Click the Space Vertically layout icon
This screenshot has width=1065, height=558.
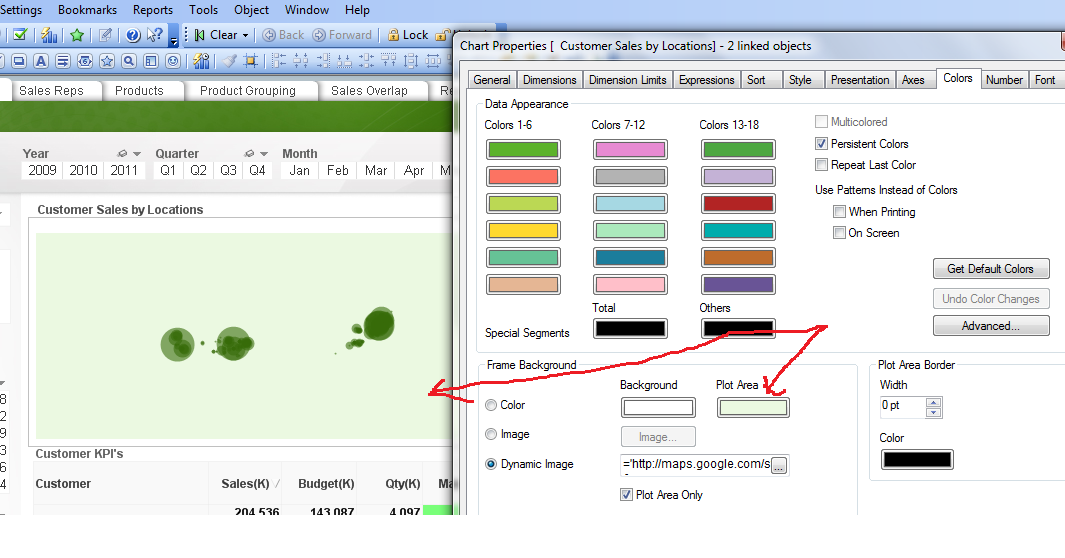[410, 60]
